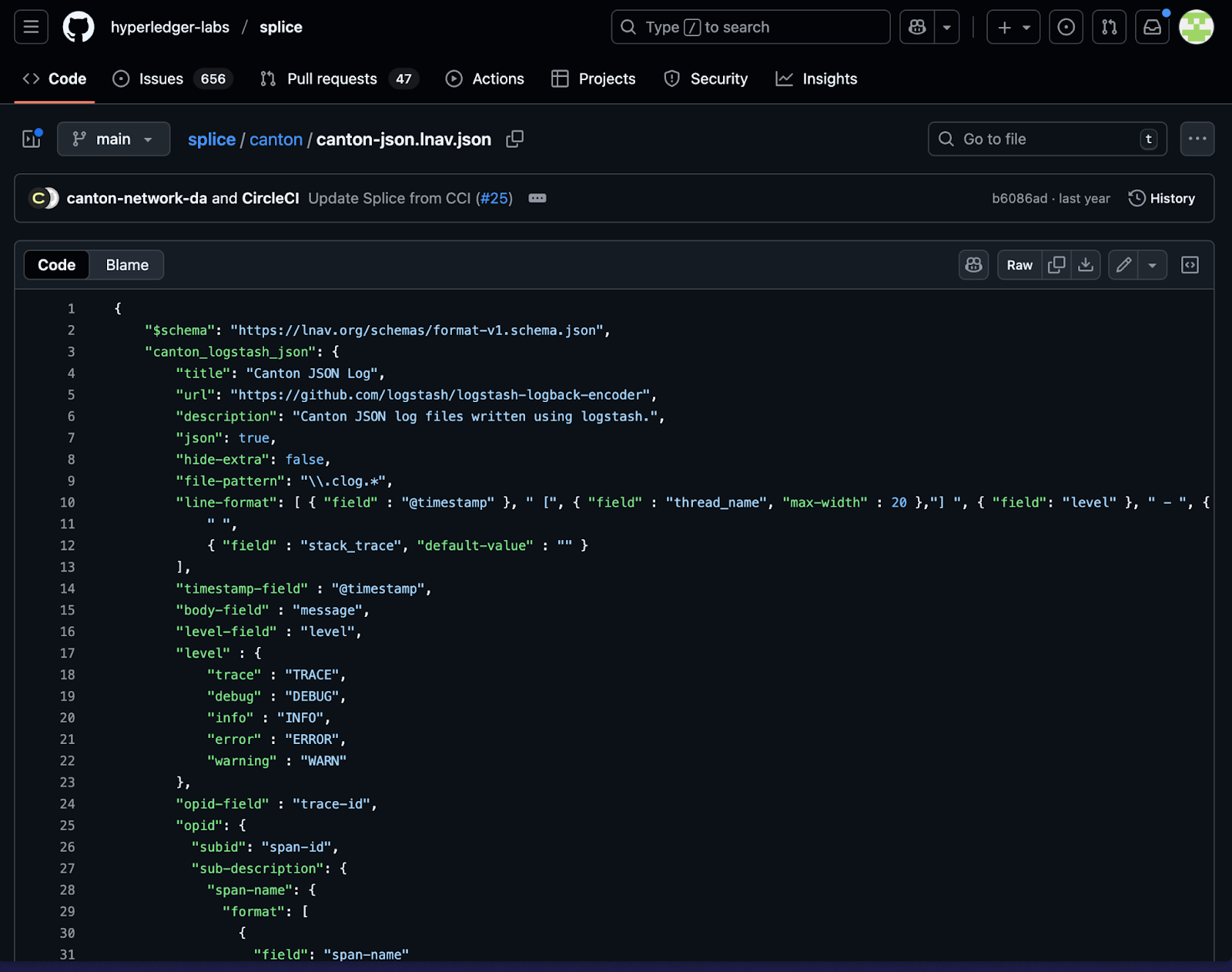The height and width of the screenshot is (972, 1232).
Task: View the file History
Action: pyautogui.click(x=1162, y=198)
